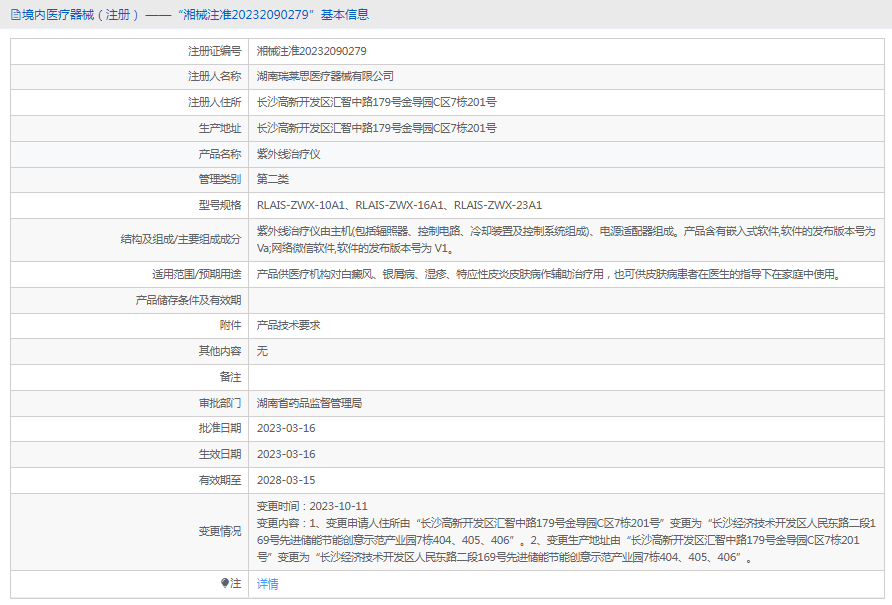This screenshot has height=605, width=892.
Task: Click the 变更情况 label
Action: (220, 532)
